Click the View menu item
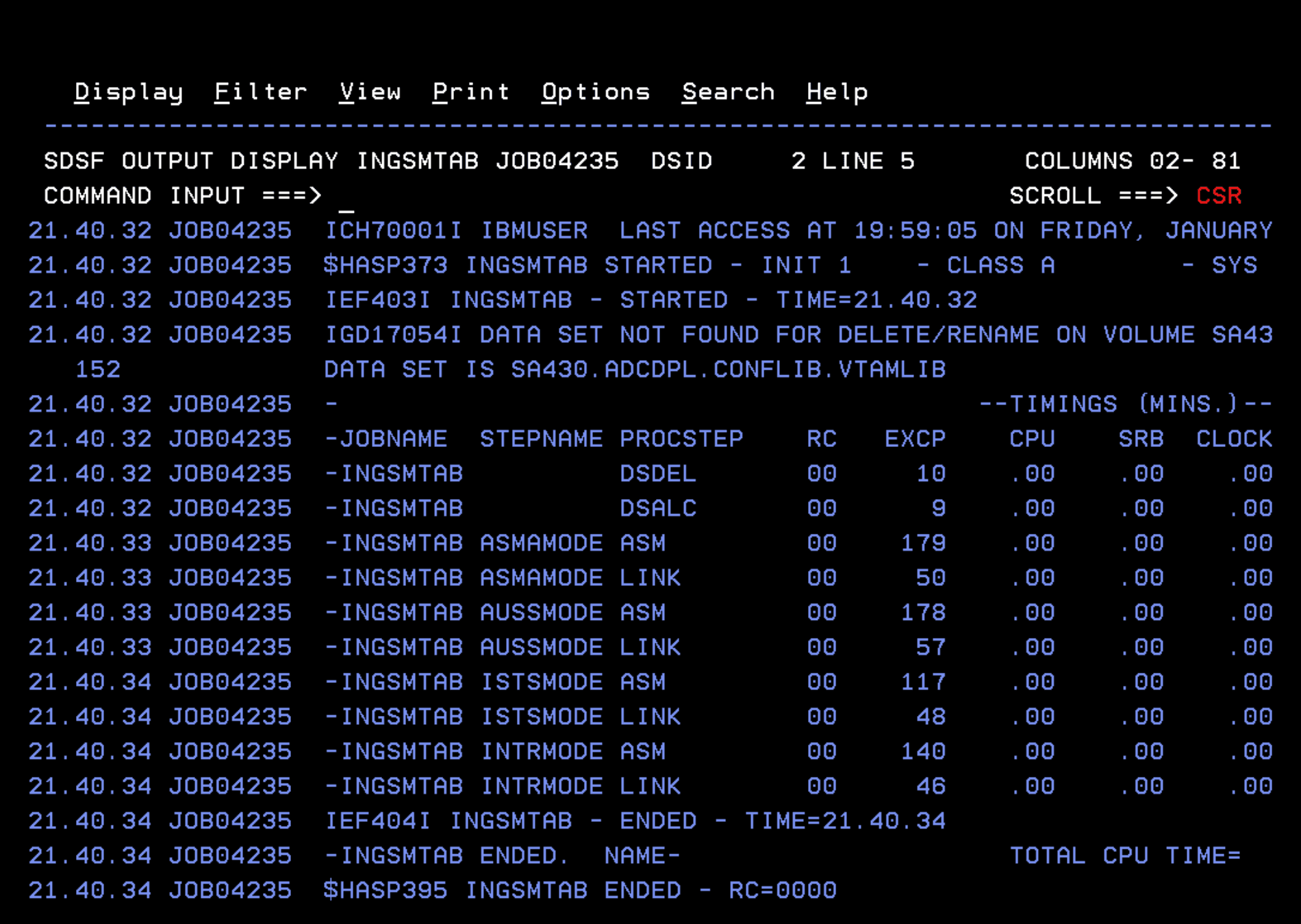The width and height of the screenshot is (1301, 924). click(370, 92)
